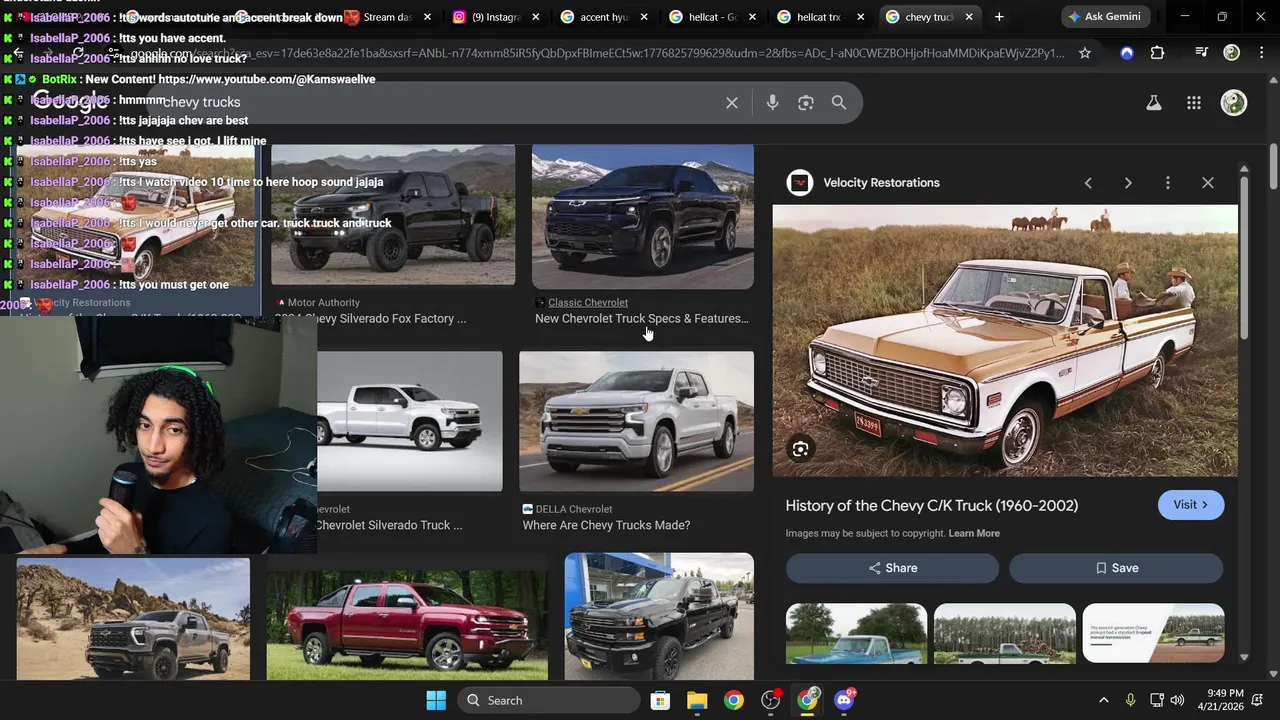Click the search magnifier button
Image resolution: width=1280 pixels, height=720 pixels.
click(x=839, y=102)
